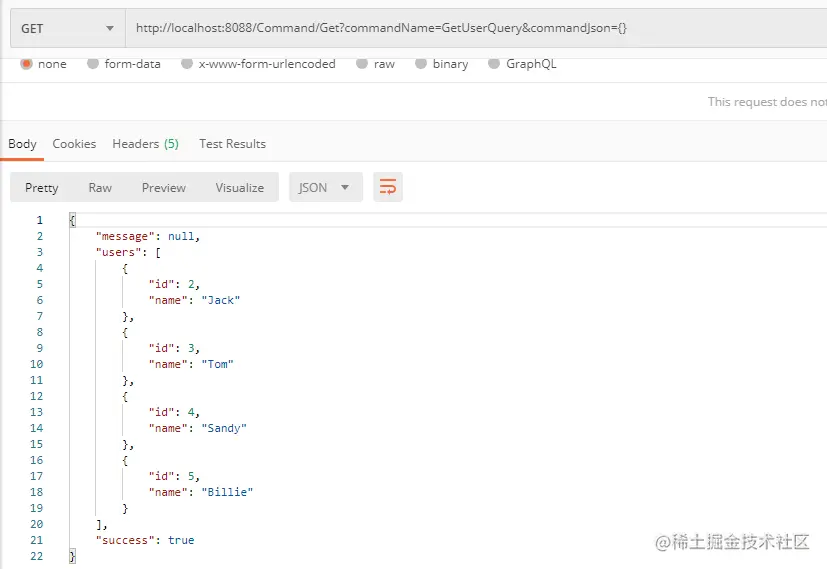Image resolution: width=827 pixels, height=569 pixels.
Task: Click line number 1 in the gutter
Action: click(x=40, y=220)
